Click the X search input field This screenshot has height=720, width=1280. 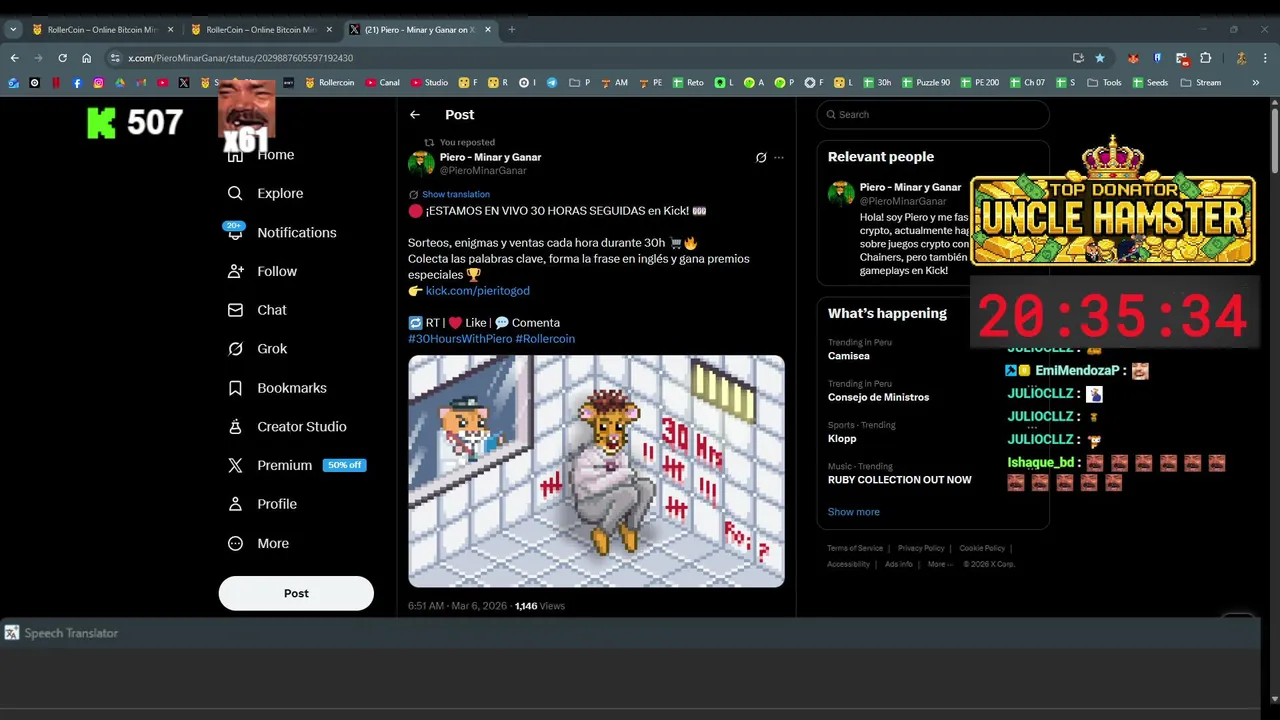tap(933, 114)
